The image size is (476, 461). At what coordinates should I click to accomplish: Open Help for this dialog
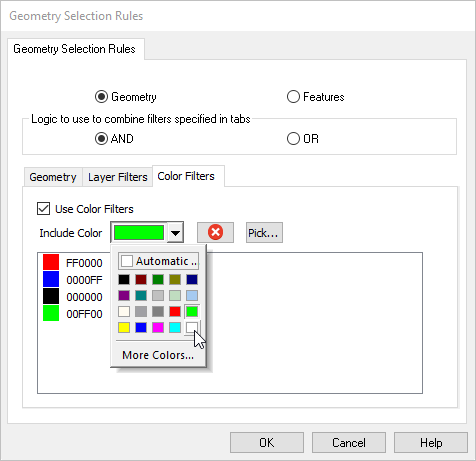tap(431, 443)
